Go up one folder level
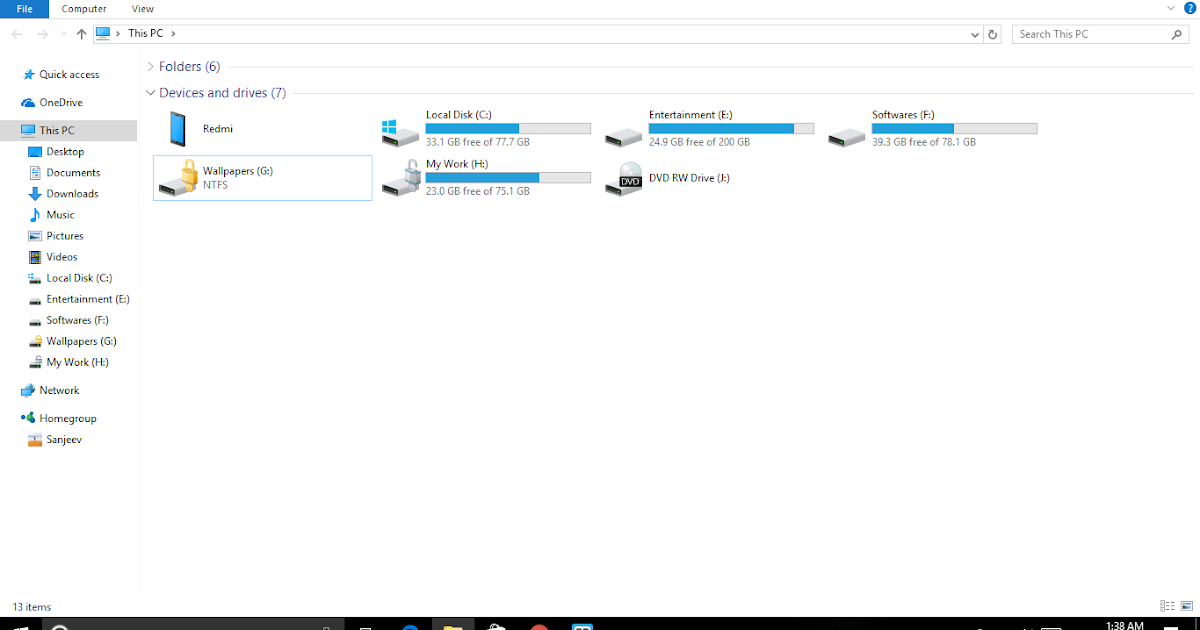 click(x=81, y=33)
